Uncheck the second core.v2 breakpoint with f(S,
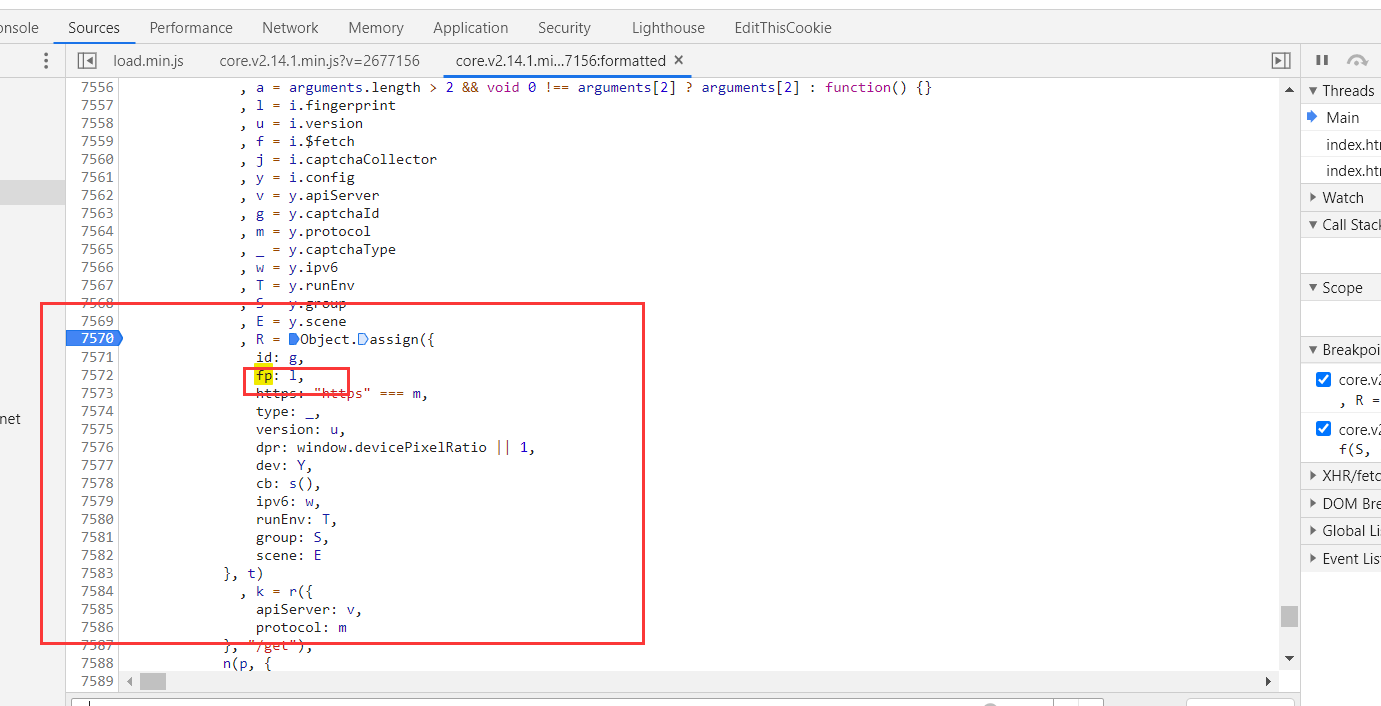 tap(1323, 429)
